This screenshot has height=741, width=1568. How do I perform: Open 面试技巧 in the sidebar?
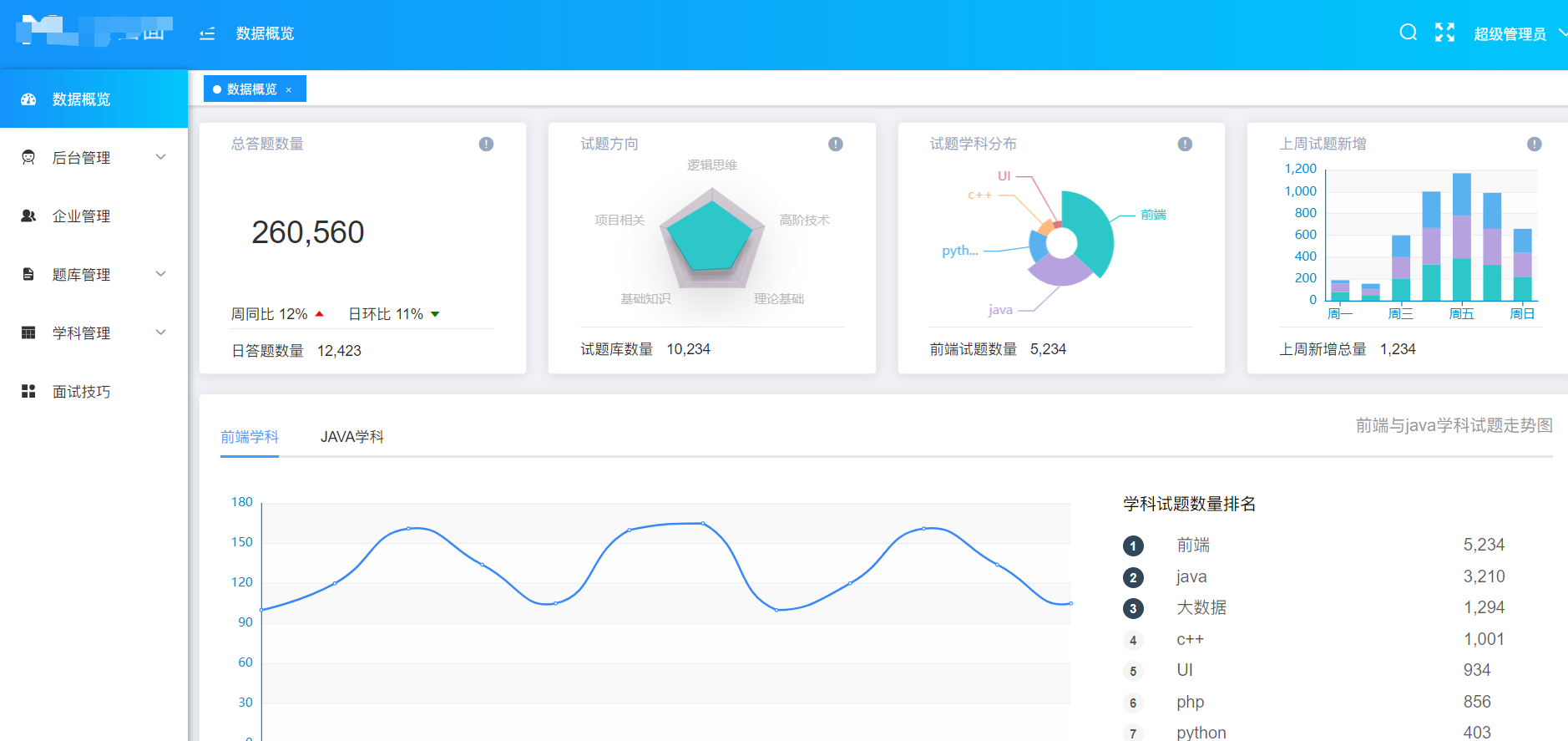coord(94,391)
